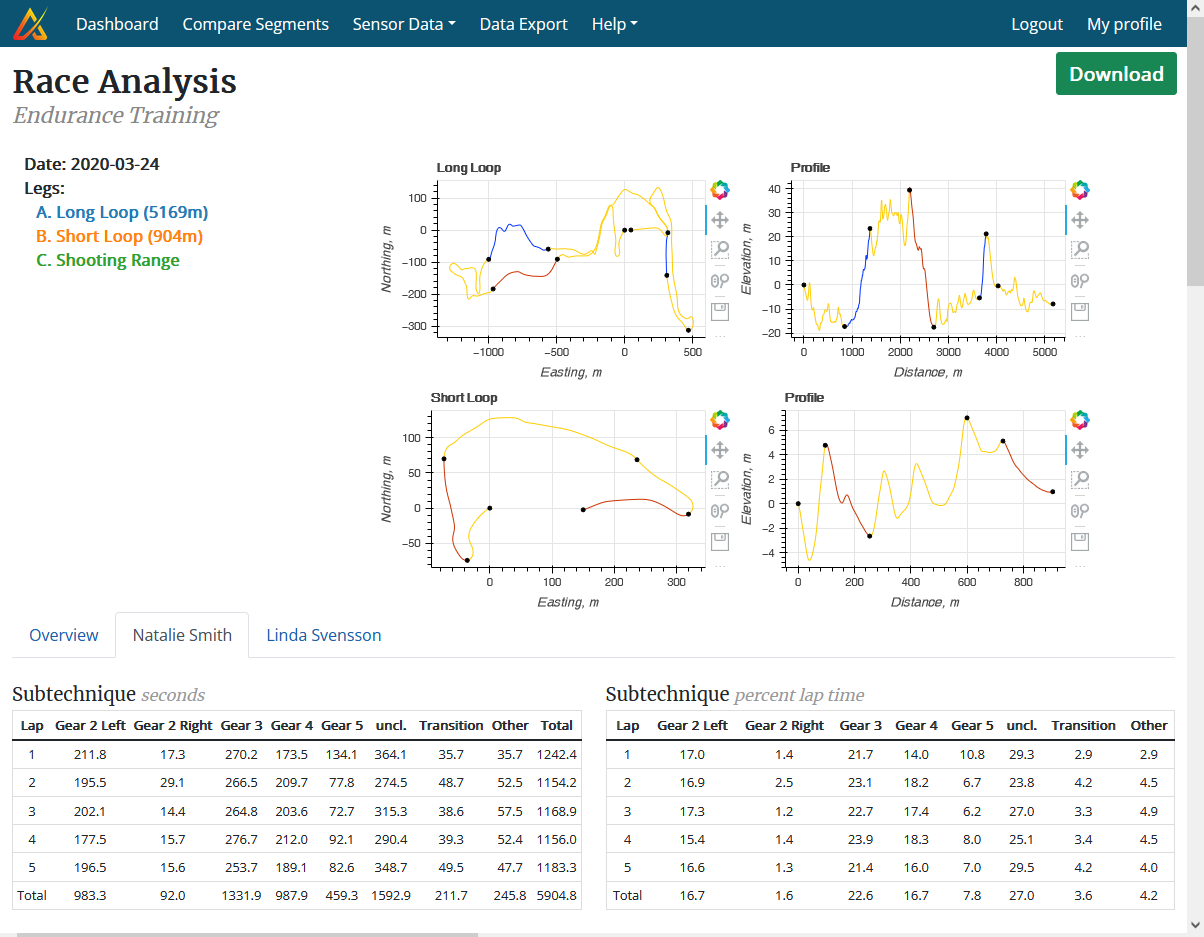Click the save icon next to the Short Loop plot
The image size is (1204, 937).
coord(720,541)
